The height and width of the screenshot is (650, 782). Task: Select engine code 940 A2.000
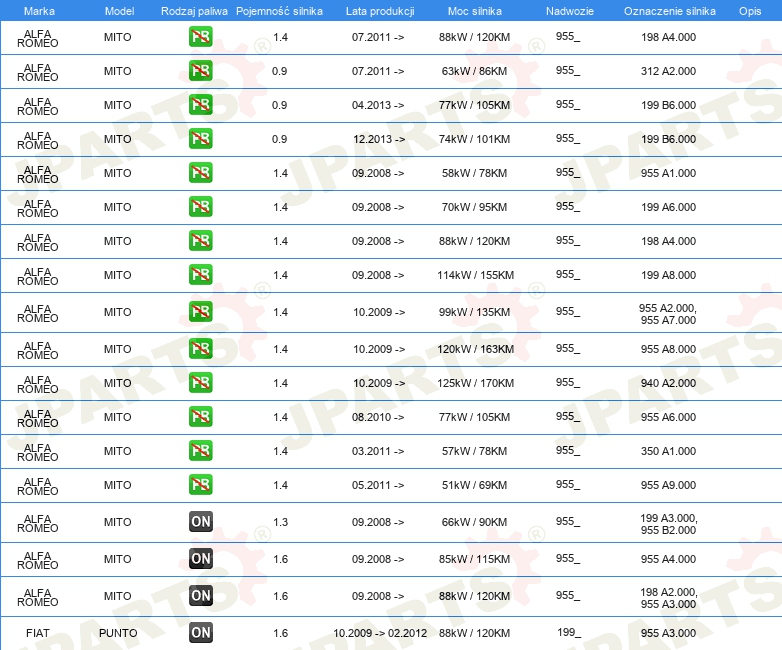(668, 383)
